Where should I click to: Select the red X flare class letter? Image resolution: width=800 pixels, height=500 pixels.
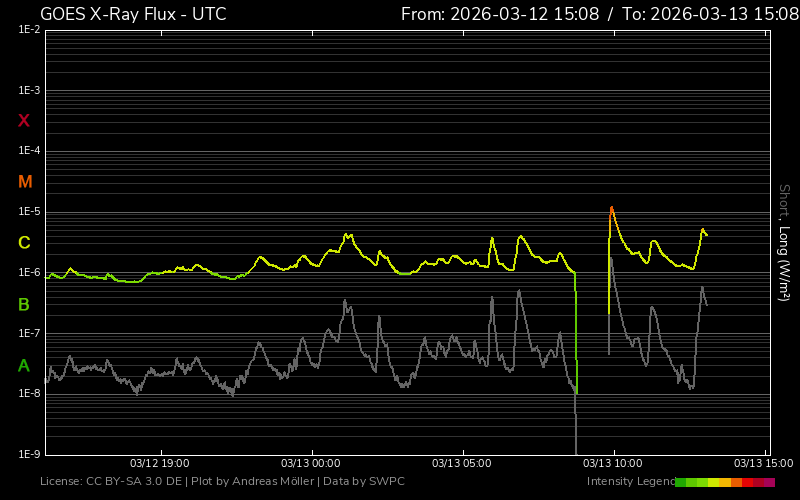point(23,121)
